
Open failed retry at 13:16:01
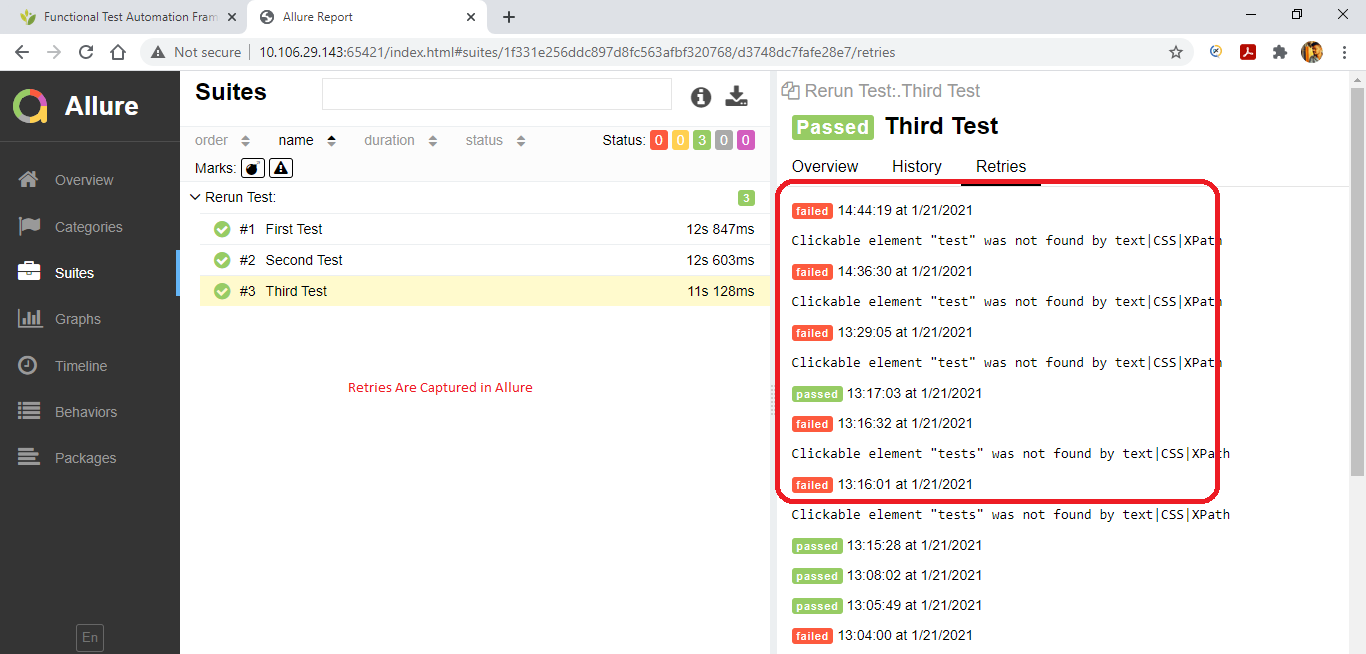click(x=882, y=484)
